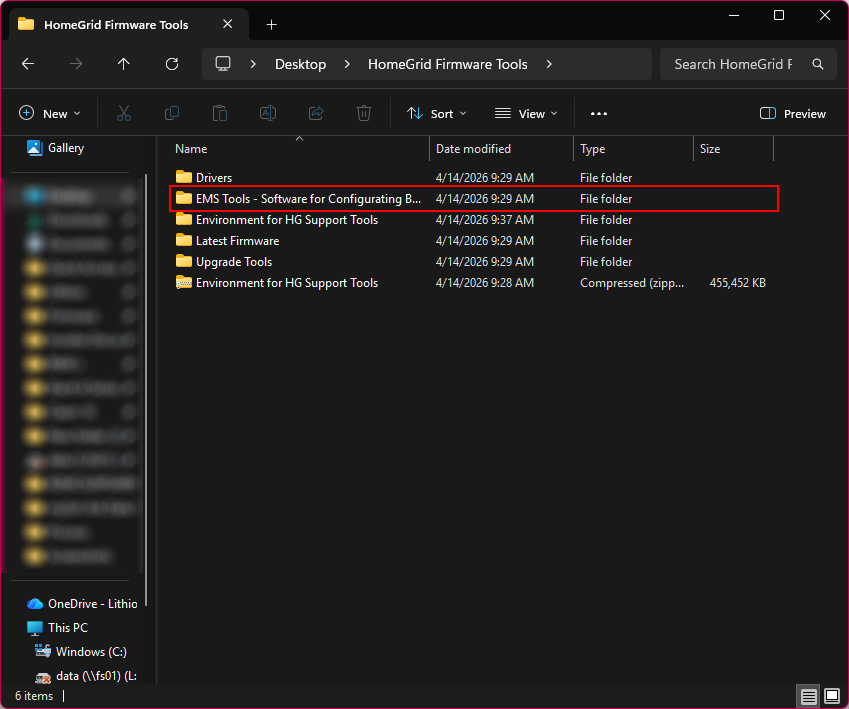This screenshot has width=849, height=709.
Task: Select the Latest Firmware folder icon
Action: 184,240
